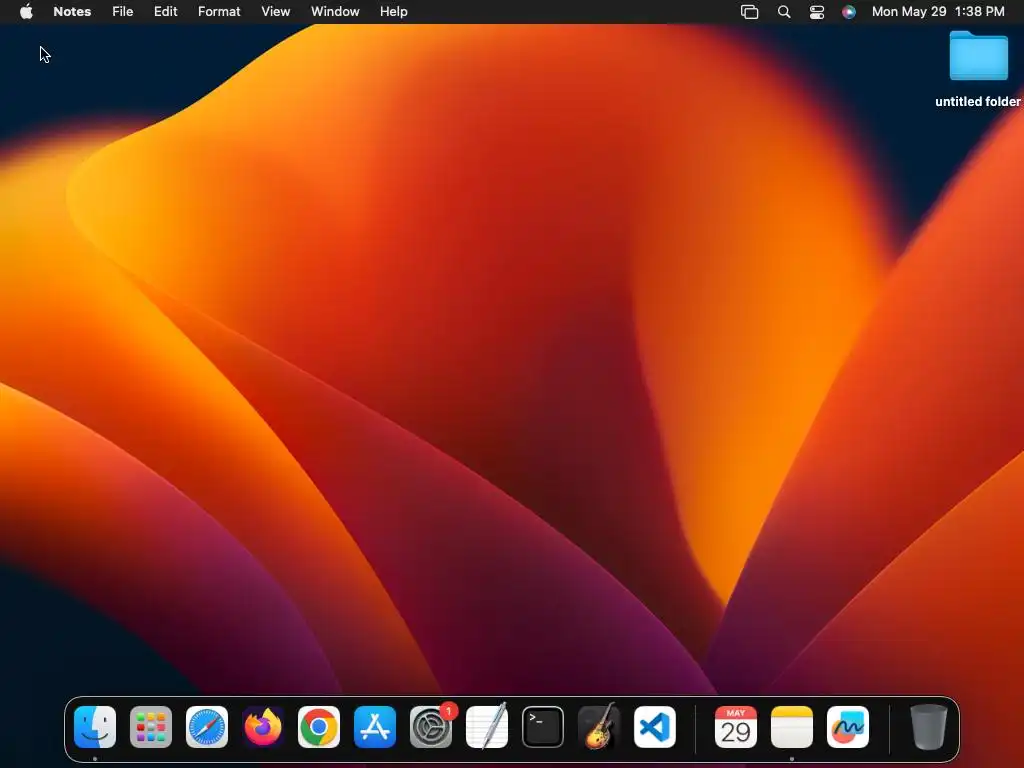Open the App Store icon
Screen dimensions: 1024x768
375,727
